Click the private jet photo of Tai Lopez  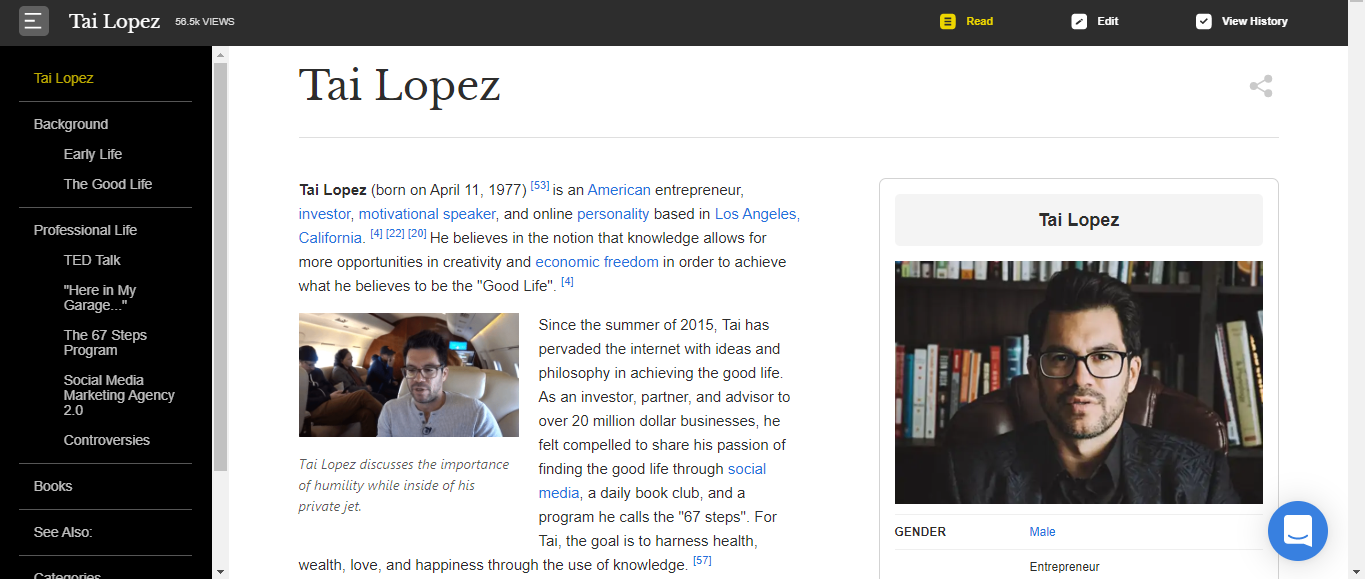pyautogui.click(x=408, y=375)
